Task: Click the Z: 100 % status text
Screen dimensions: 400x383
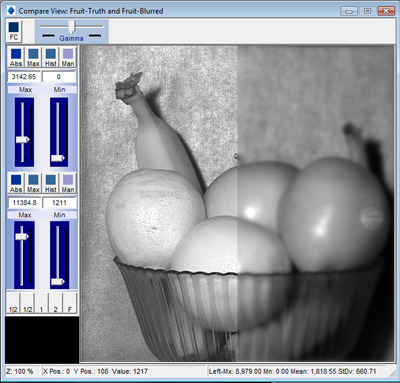Action: click(20, 371)
